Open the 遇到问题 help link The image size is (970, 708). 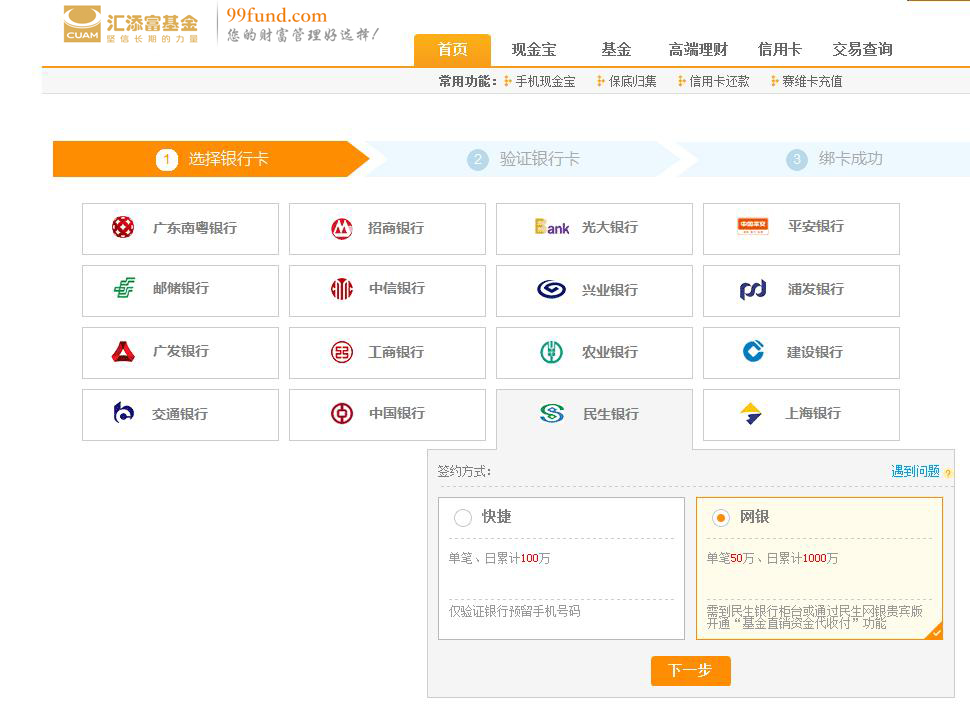point(915,471)
